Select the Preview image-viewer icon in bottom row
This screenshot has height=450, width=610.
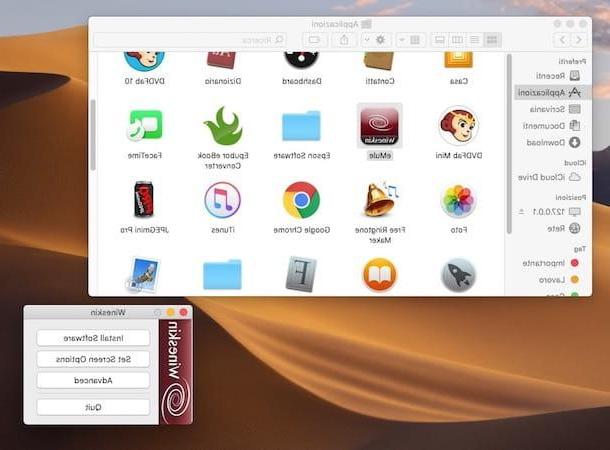(143, 275)
